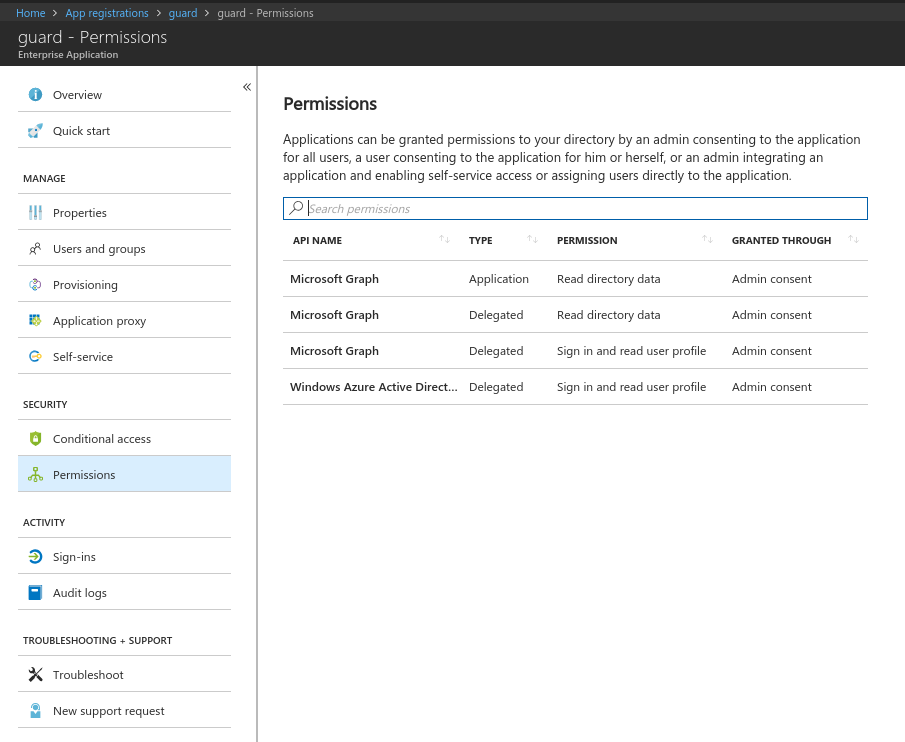Create New support request

click(124, 711)
